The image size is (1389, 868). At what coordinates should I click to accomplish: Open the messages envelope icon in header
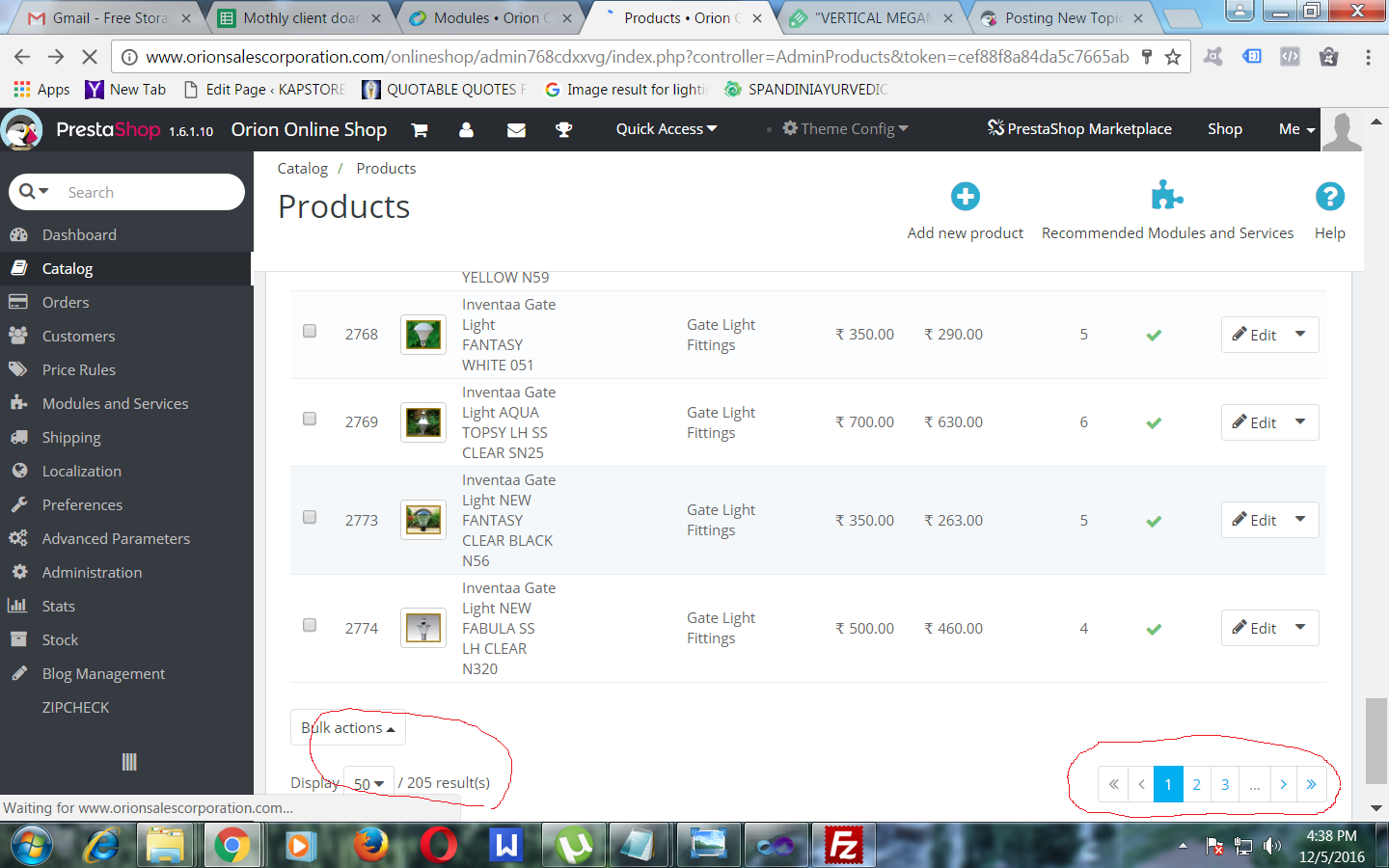coord(516,129)
